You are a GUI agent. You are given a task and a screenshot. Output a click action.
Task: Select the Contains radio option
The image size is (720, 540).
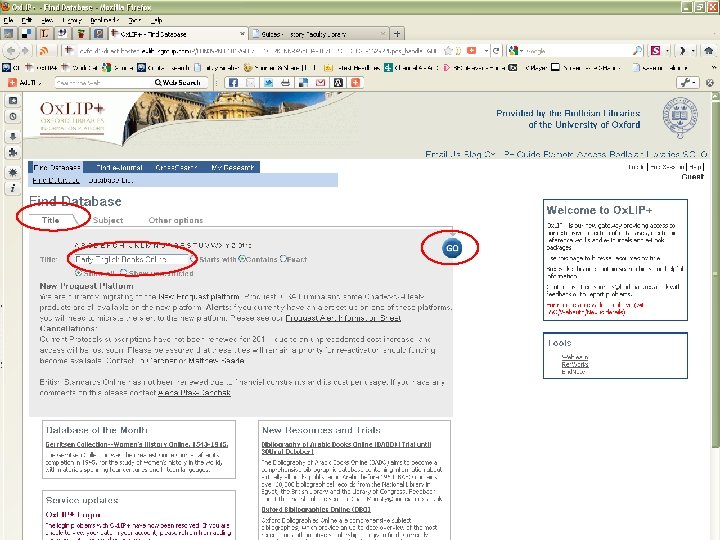tap(242, 259)
